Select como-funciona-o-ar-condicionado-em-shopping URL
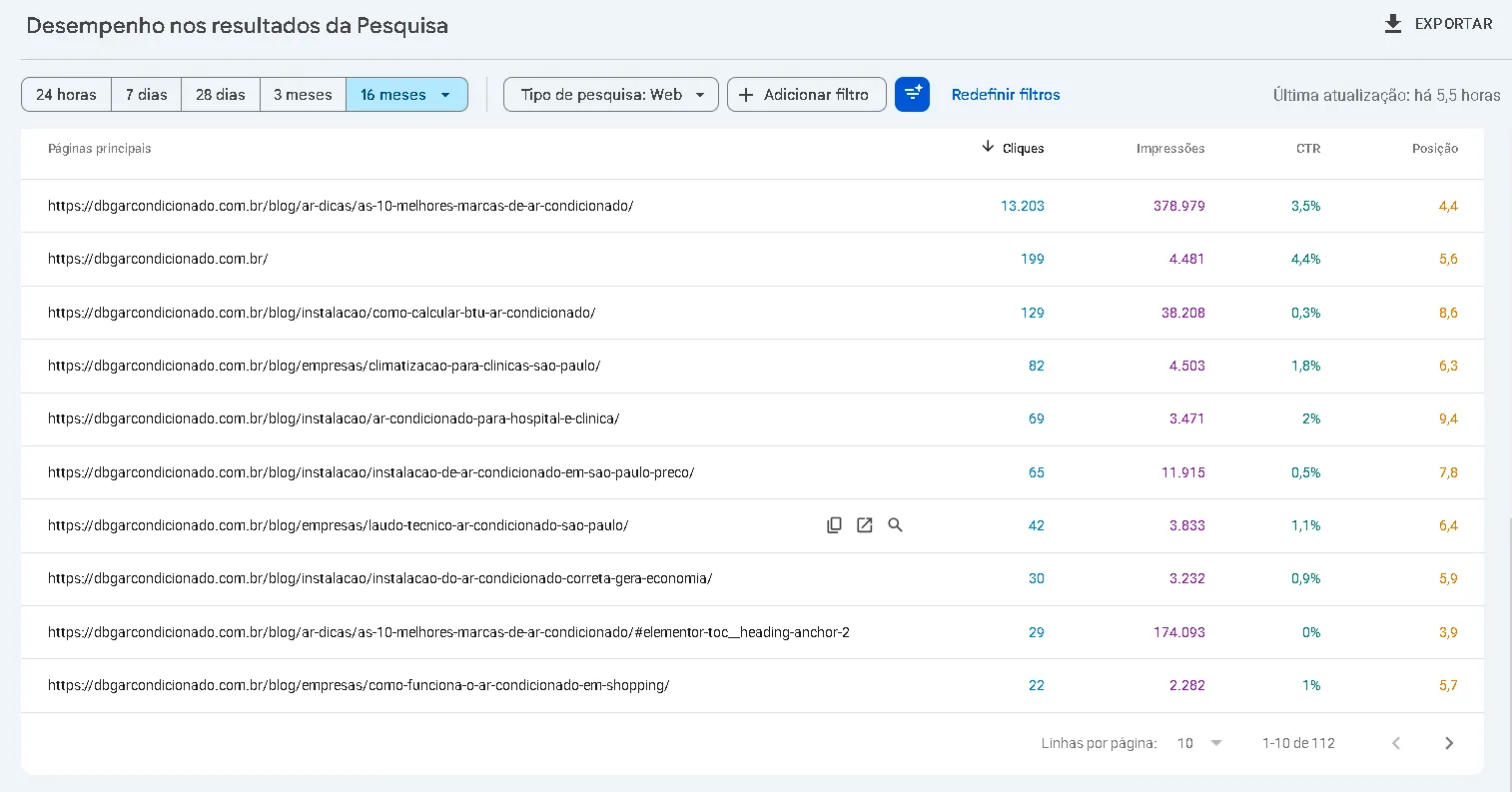This screenshot has width=1512, height=792. click(359, 685)
